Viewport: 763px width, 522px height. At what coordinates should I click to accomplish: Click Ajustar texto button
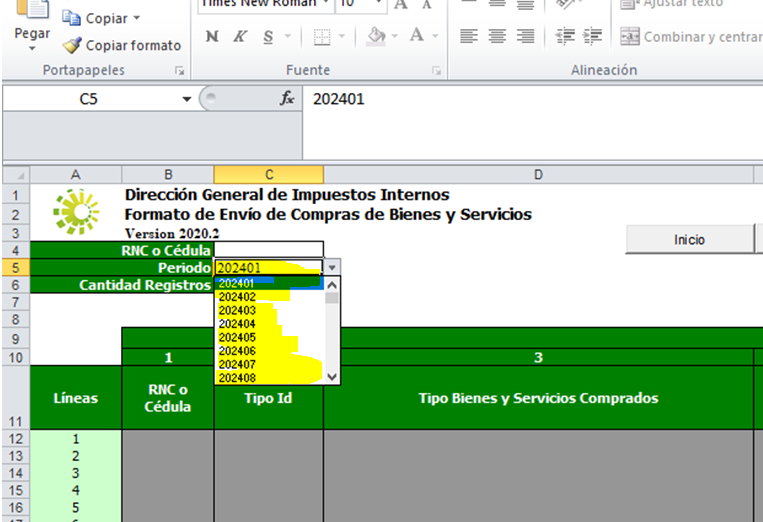click(672, 4)
